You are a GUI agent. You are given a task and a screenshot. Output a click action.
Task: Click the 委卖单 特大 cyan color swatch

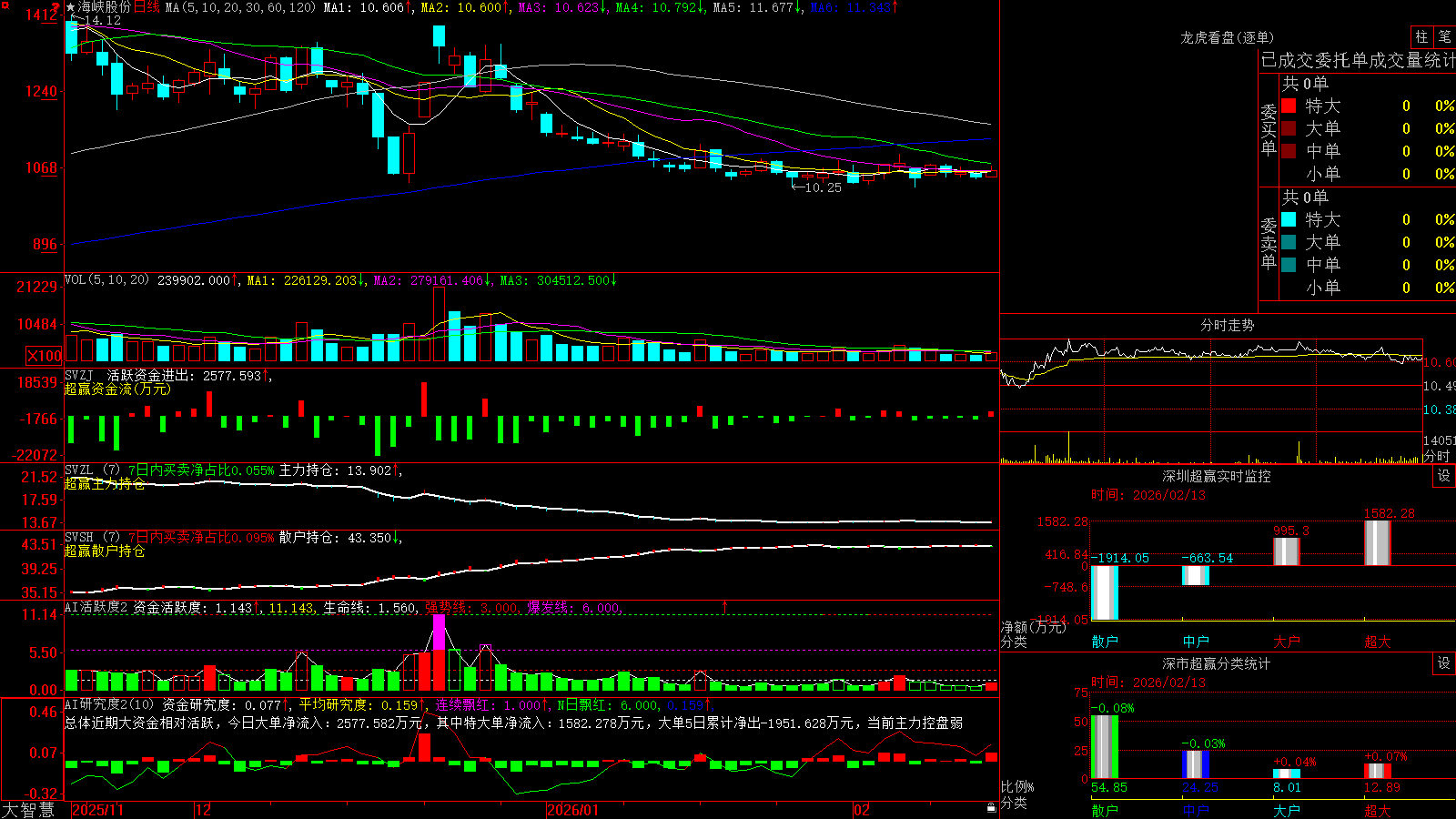(x=1289, y=219)
